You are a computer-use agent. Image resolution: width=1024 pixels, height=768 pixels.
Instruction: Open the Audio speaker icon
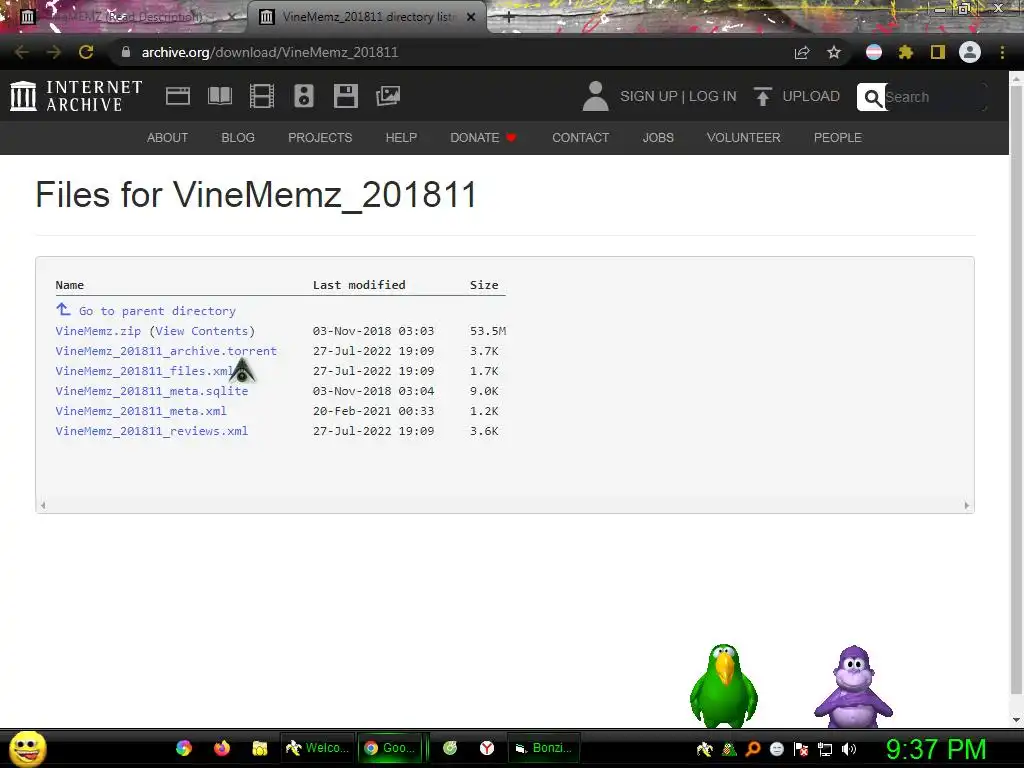(x=304, y=96)
